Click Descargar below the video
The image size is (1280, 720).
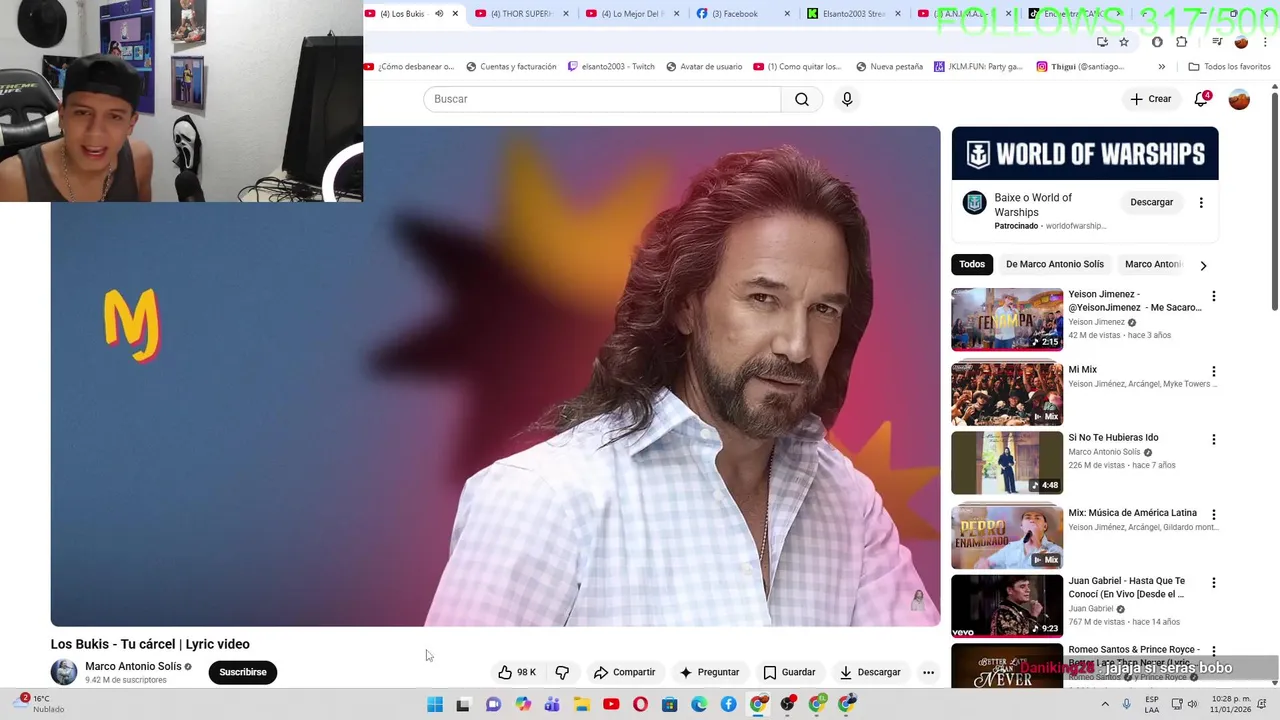[870, 672]
